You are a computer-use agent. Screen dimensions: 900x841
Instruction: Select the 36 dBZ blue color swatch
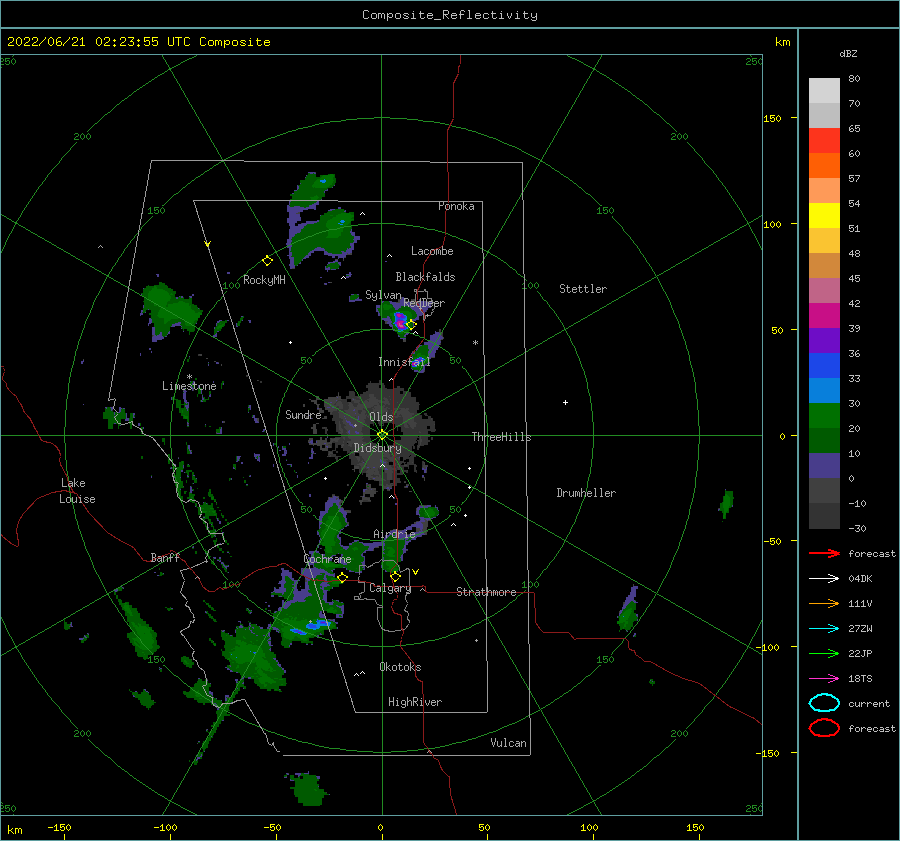point(824,365)
